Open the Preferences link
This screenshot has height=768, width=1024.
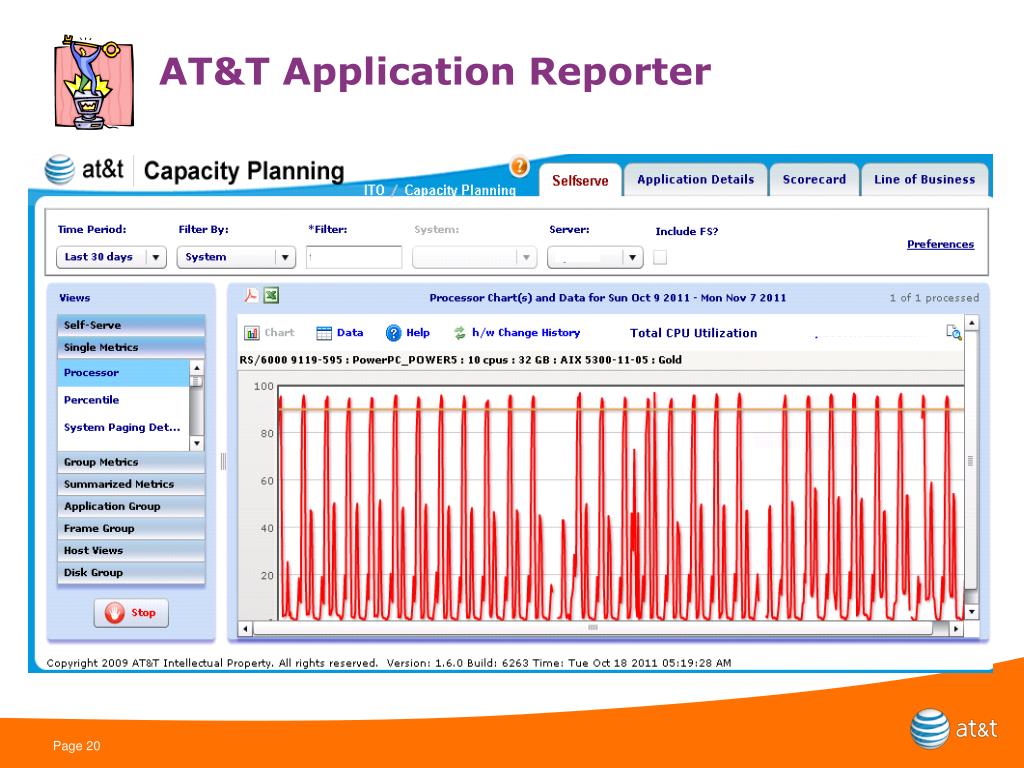pos(940,244)
